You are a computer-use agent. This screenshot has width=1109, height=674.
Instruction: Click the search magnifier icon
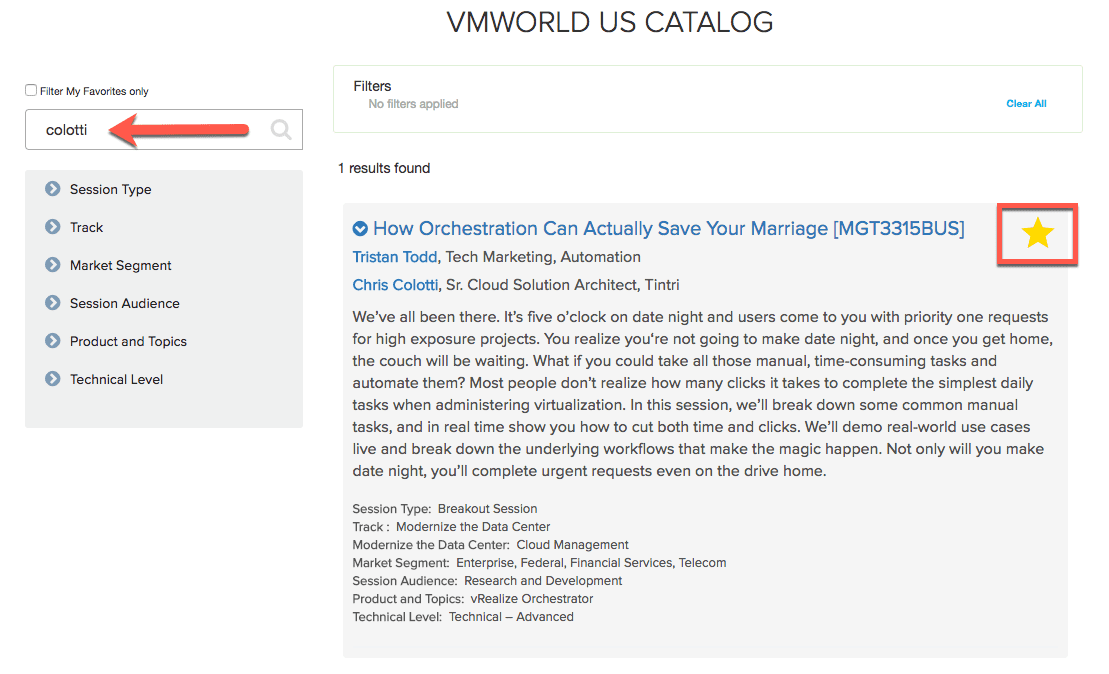pyautogui.click(x=281, y=129)
